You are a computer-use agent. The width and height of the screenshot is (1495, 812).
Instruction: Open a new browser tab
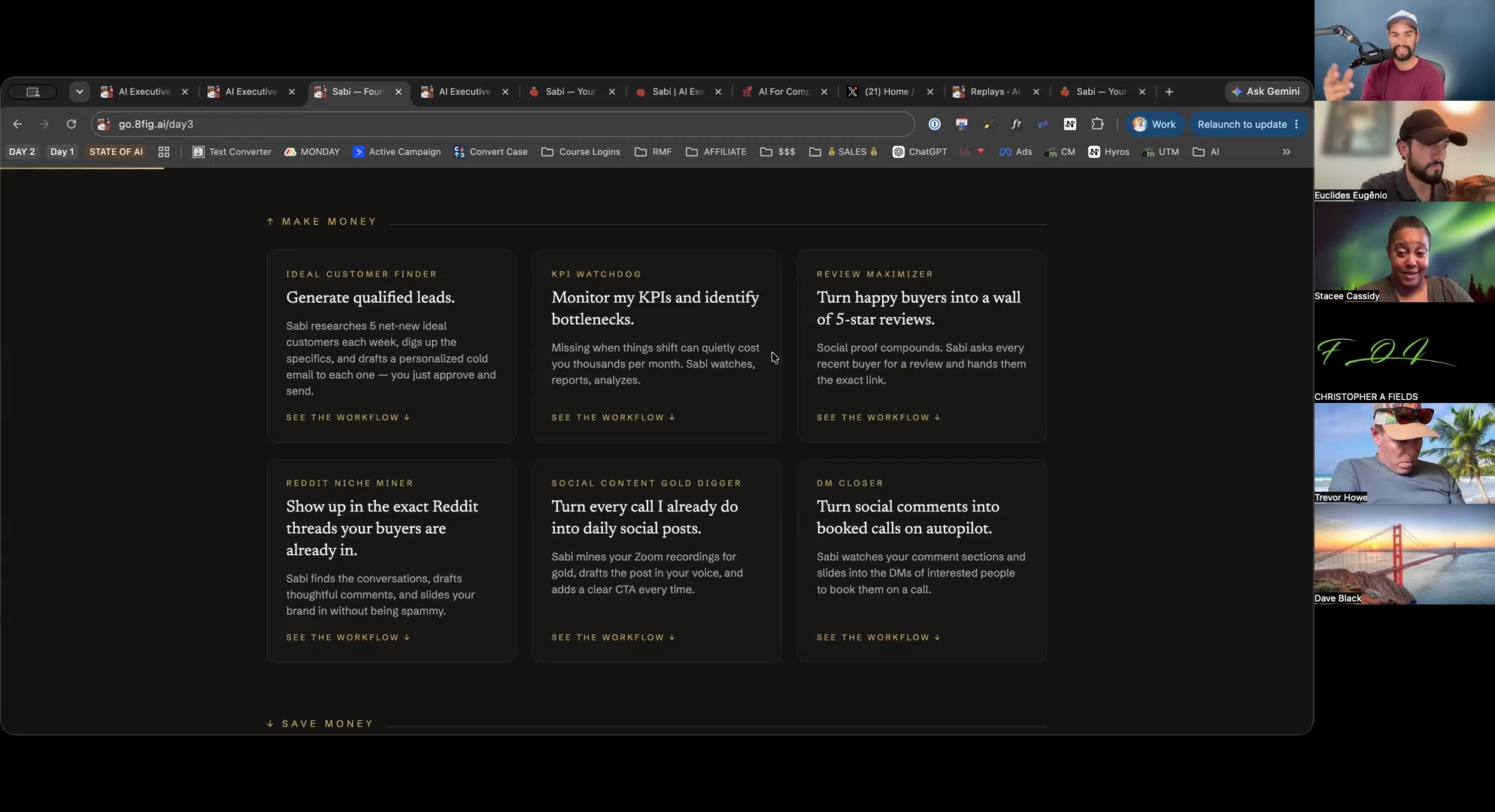point(1169,92)
